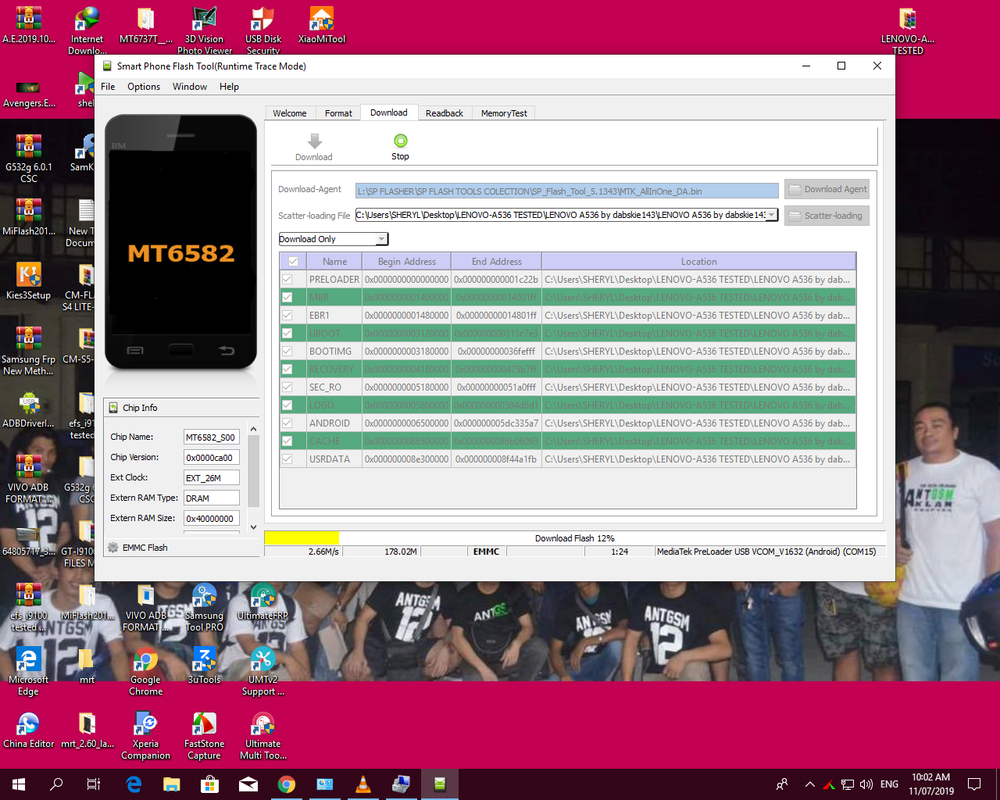
Task: Click the Location column header
Action: (698, 262)
